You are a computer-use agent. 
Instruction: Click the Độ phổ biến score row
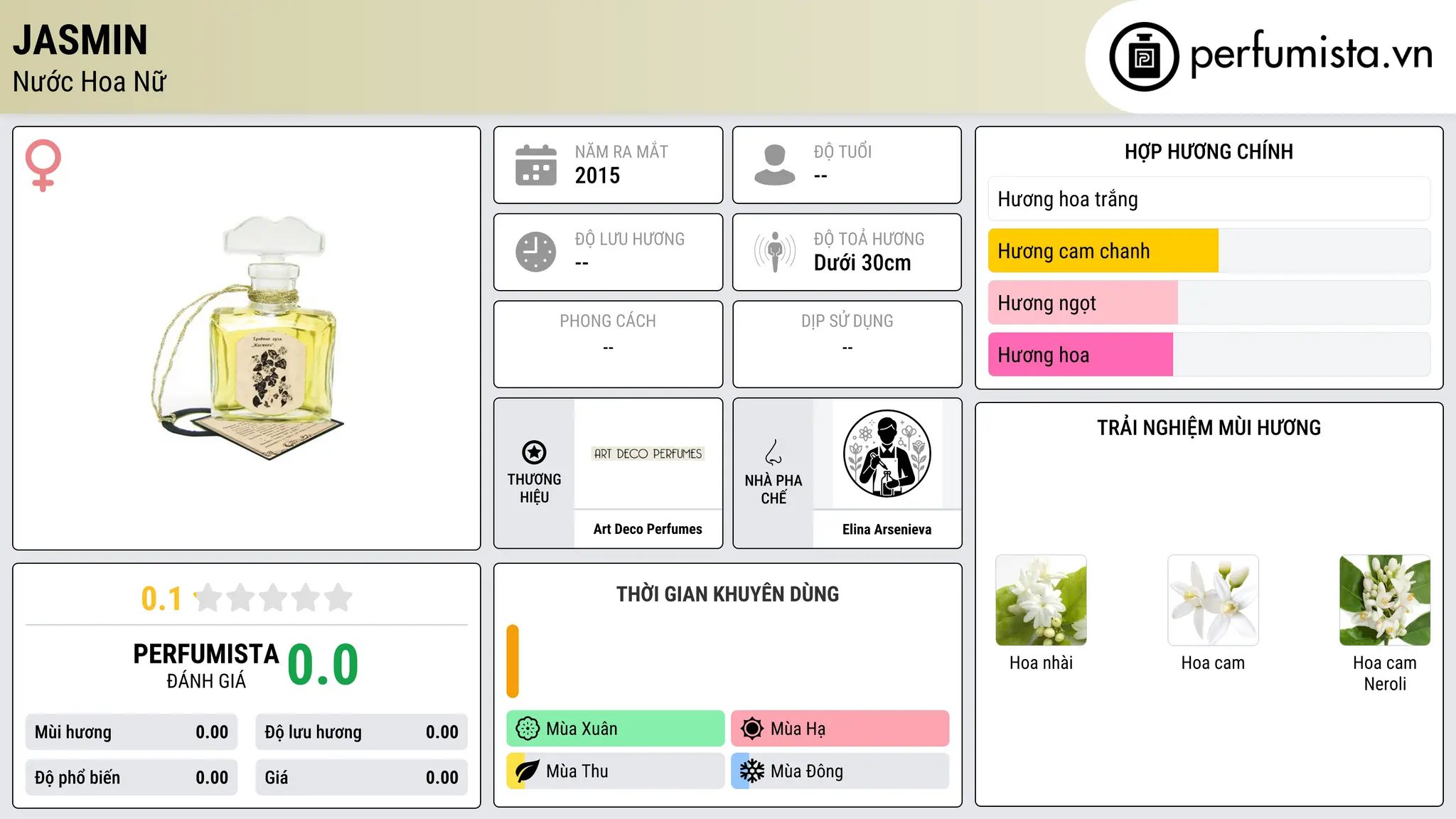tap(132, 778)
